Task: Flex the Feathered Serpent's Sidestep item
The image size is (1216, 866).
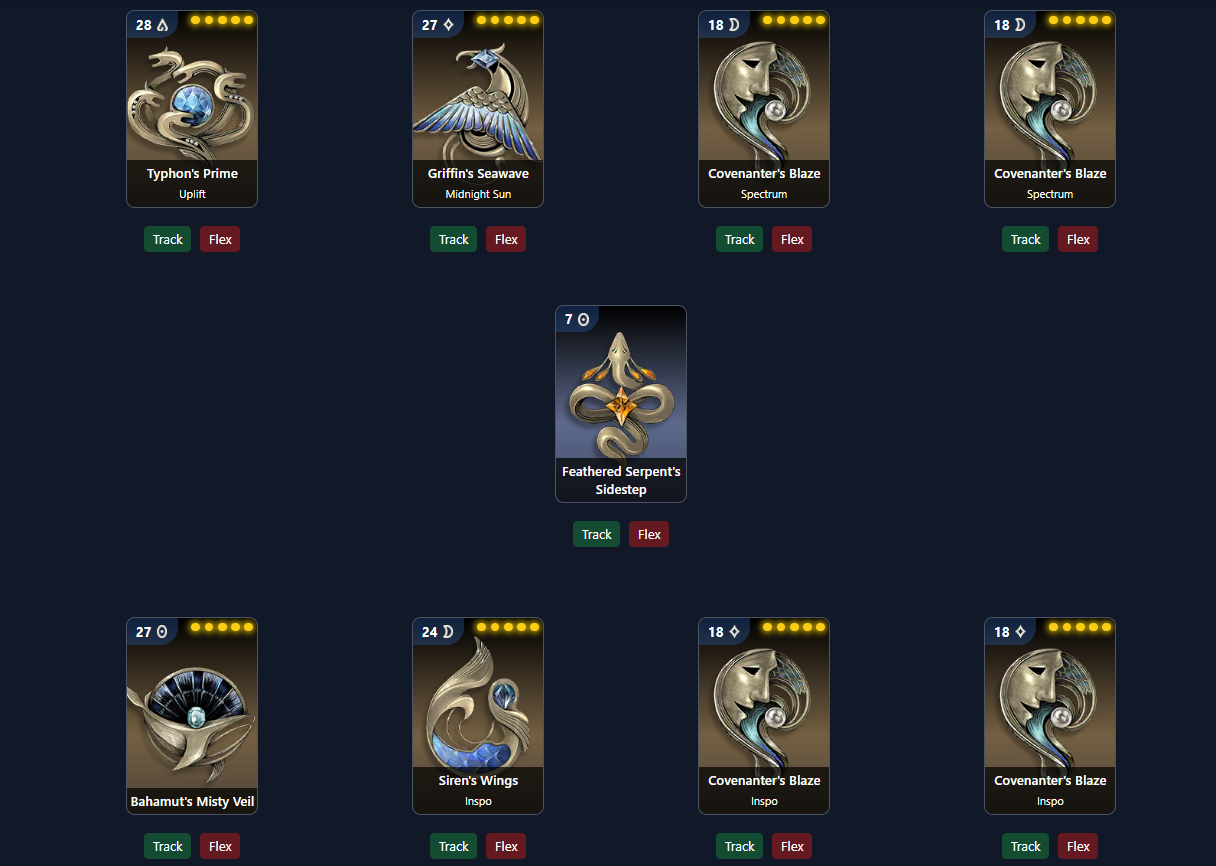Action: pos(649,534)
